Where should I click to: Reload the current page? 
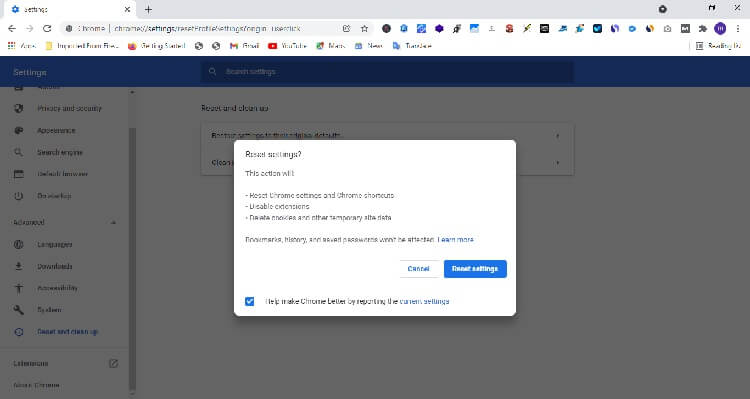click(47, 29)
